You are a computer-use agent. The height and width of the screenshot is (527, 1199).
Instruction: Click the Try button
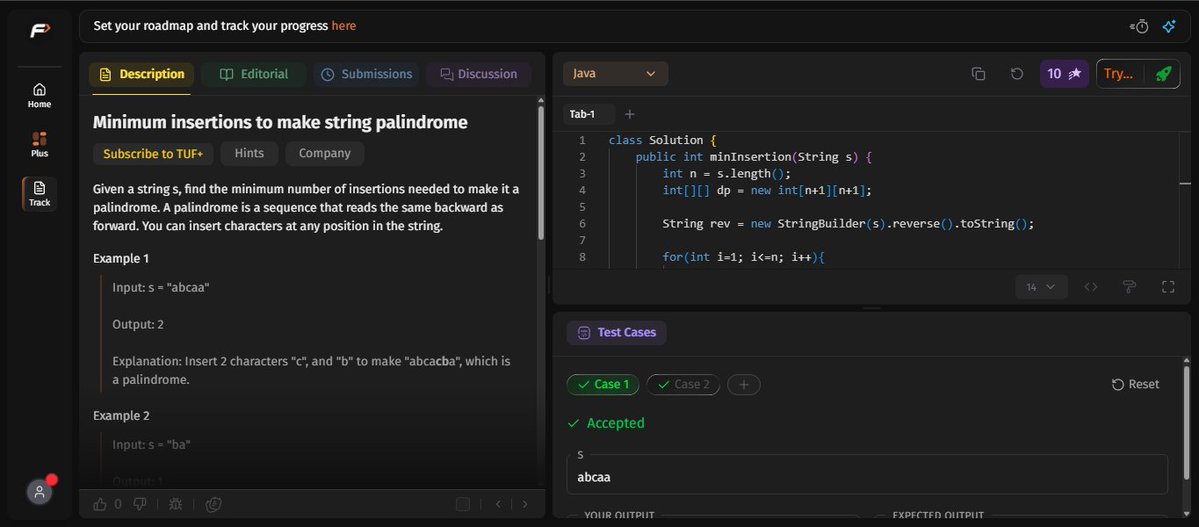pos(1118,74)
